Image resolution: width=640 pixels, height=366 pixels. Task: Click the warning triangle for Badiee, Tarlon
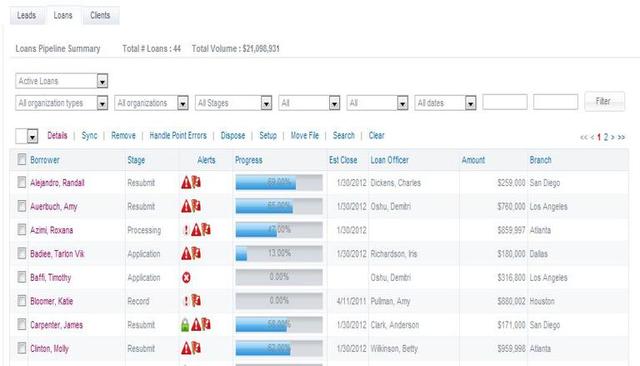[186, 253]
